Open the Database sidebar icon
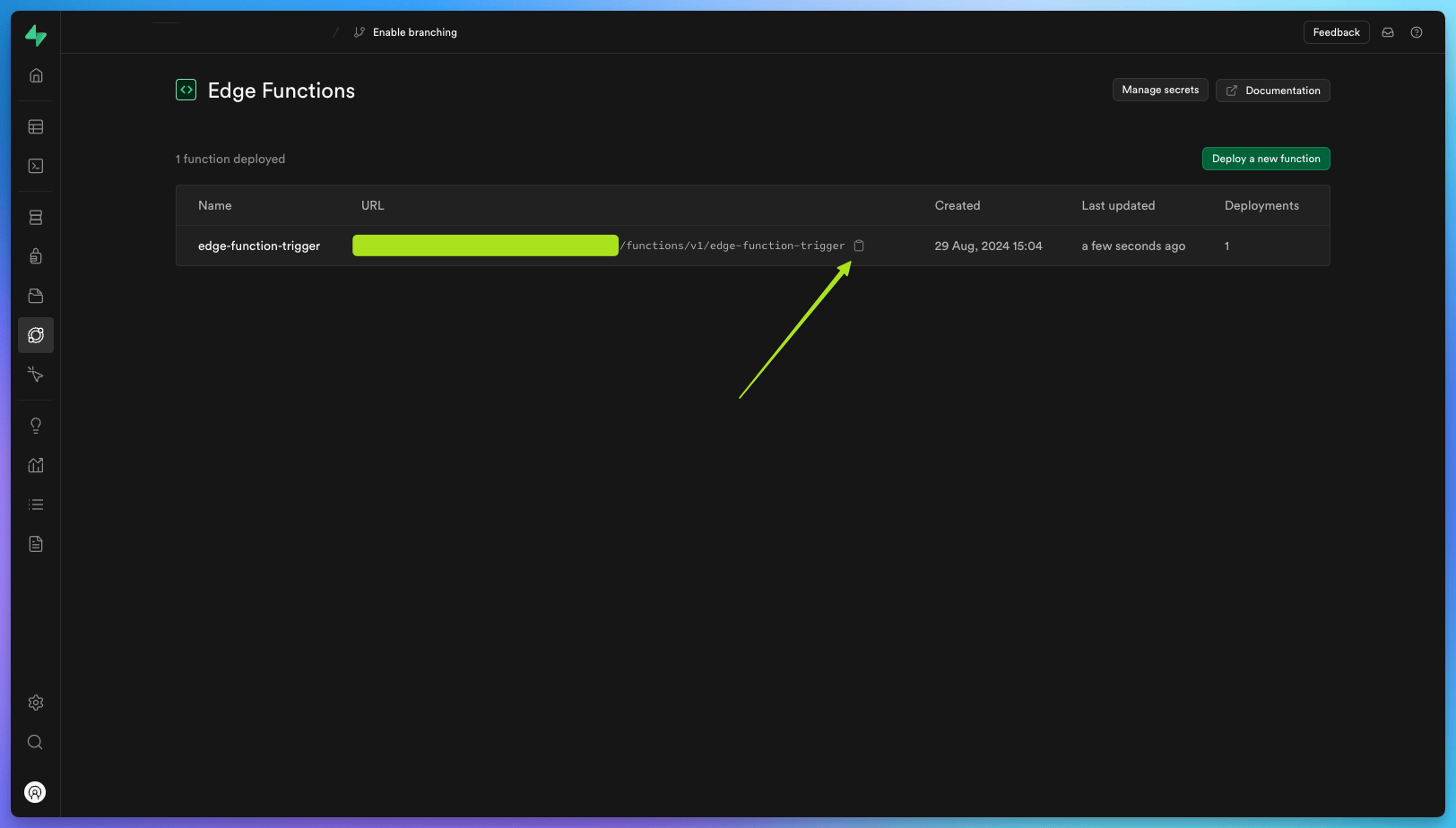 point(36,218)
